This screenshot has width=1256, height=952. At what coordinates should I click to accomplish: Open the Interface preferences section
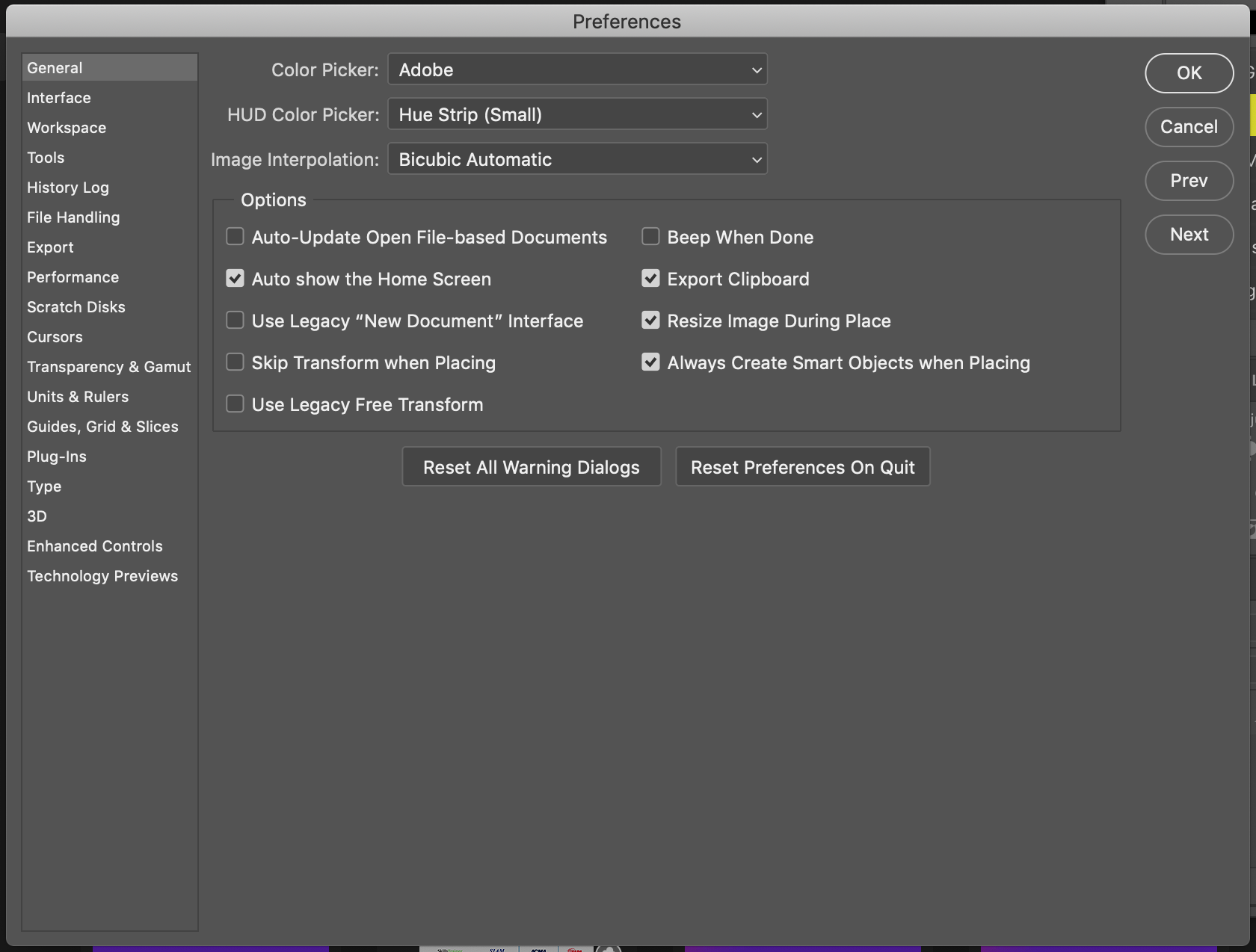(59, 97)
